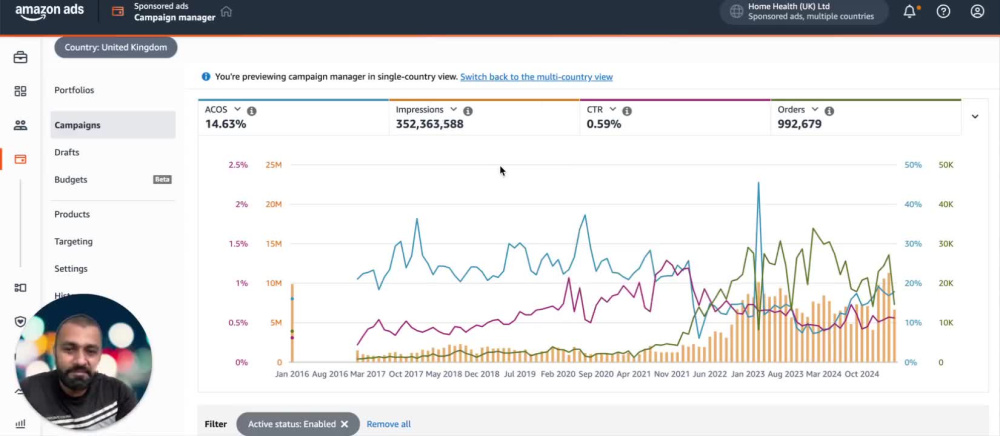The image size is (1000, 436).
Task: Remove the Active status: Enabled filter
Action: click(x=344, y=424)
